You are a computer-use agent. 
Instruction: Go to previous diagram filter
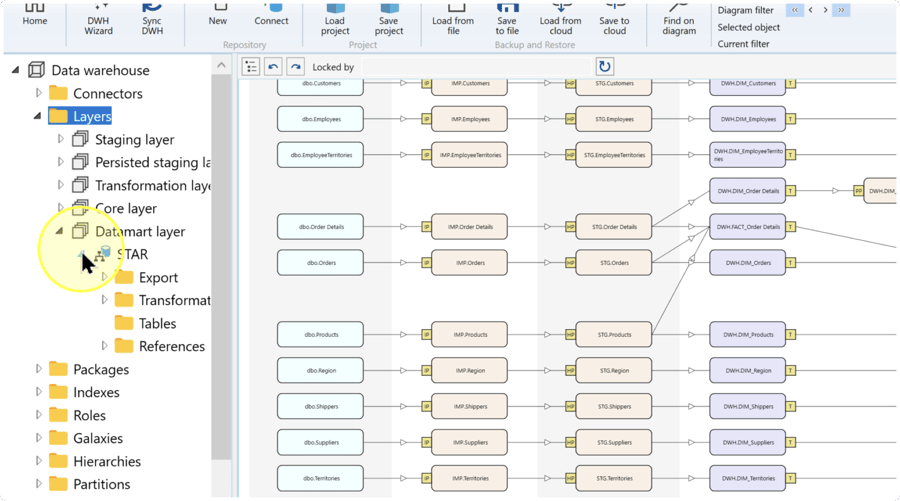(x=810, y=10)
